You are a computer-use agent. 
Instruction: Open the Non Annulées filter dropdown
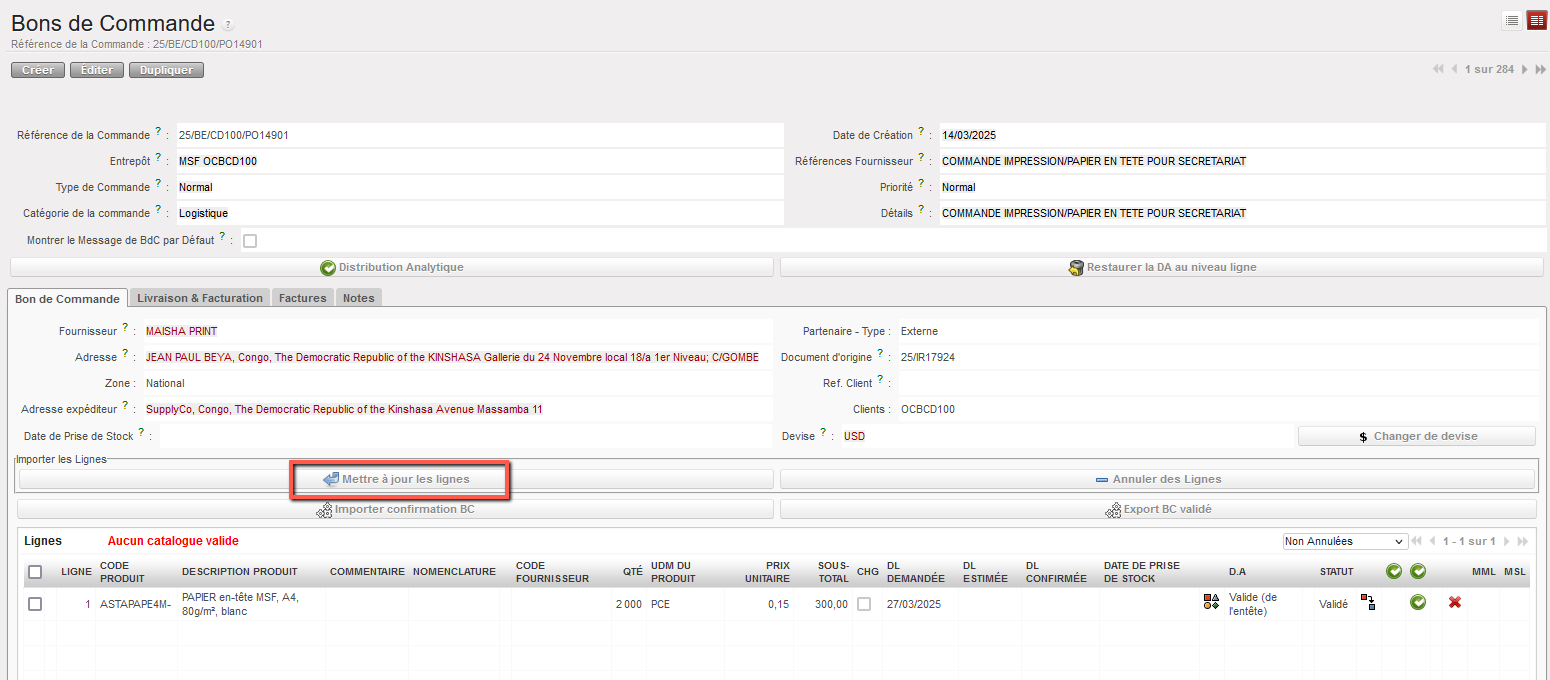click(x=1344, y=541)
